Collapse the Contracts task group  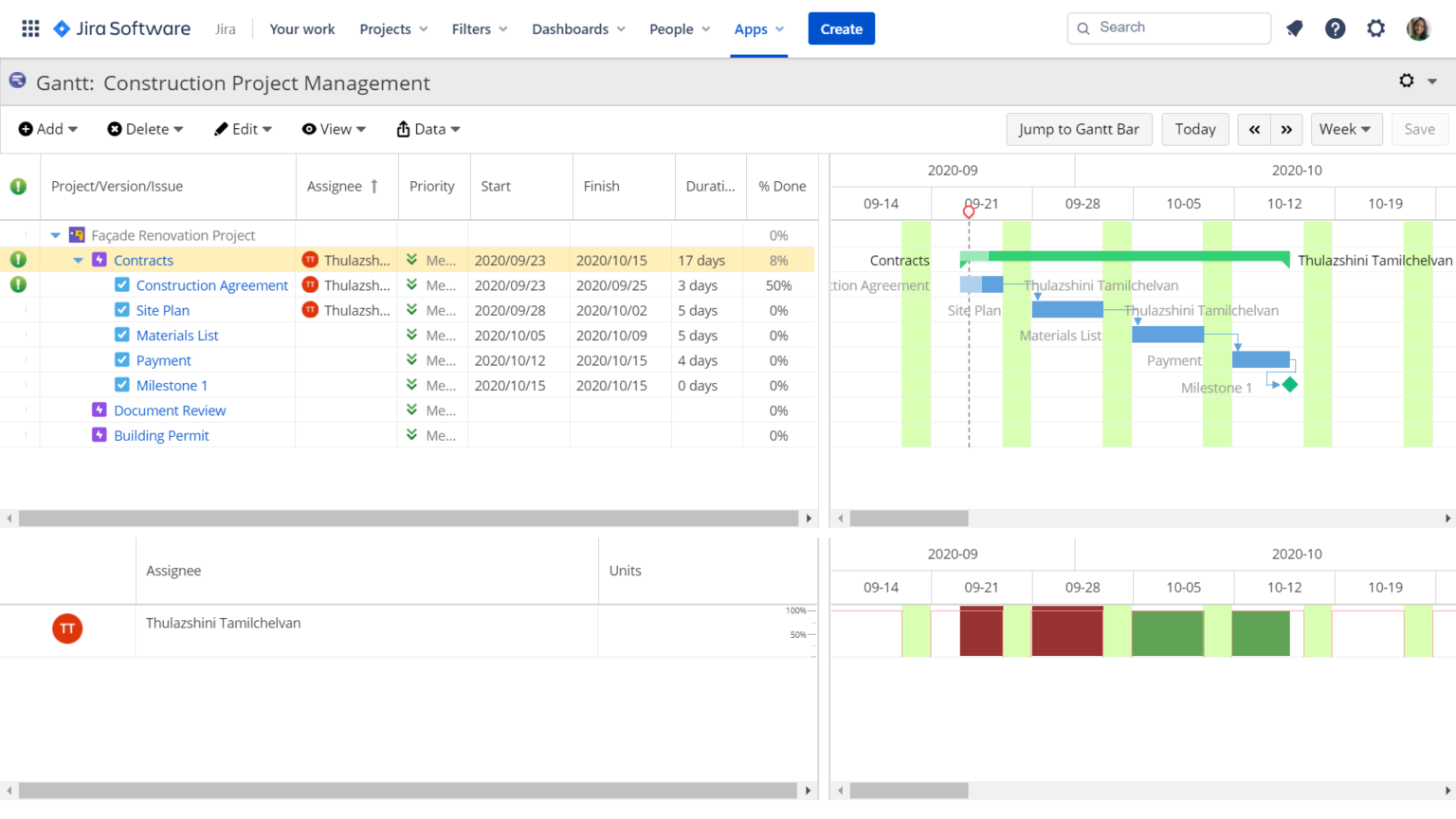[80, 260]
